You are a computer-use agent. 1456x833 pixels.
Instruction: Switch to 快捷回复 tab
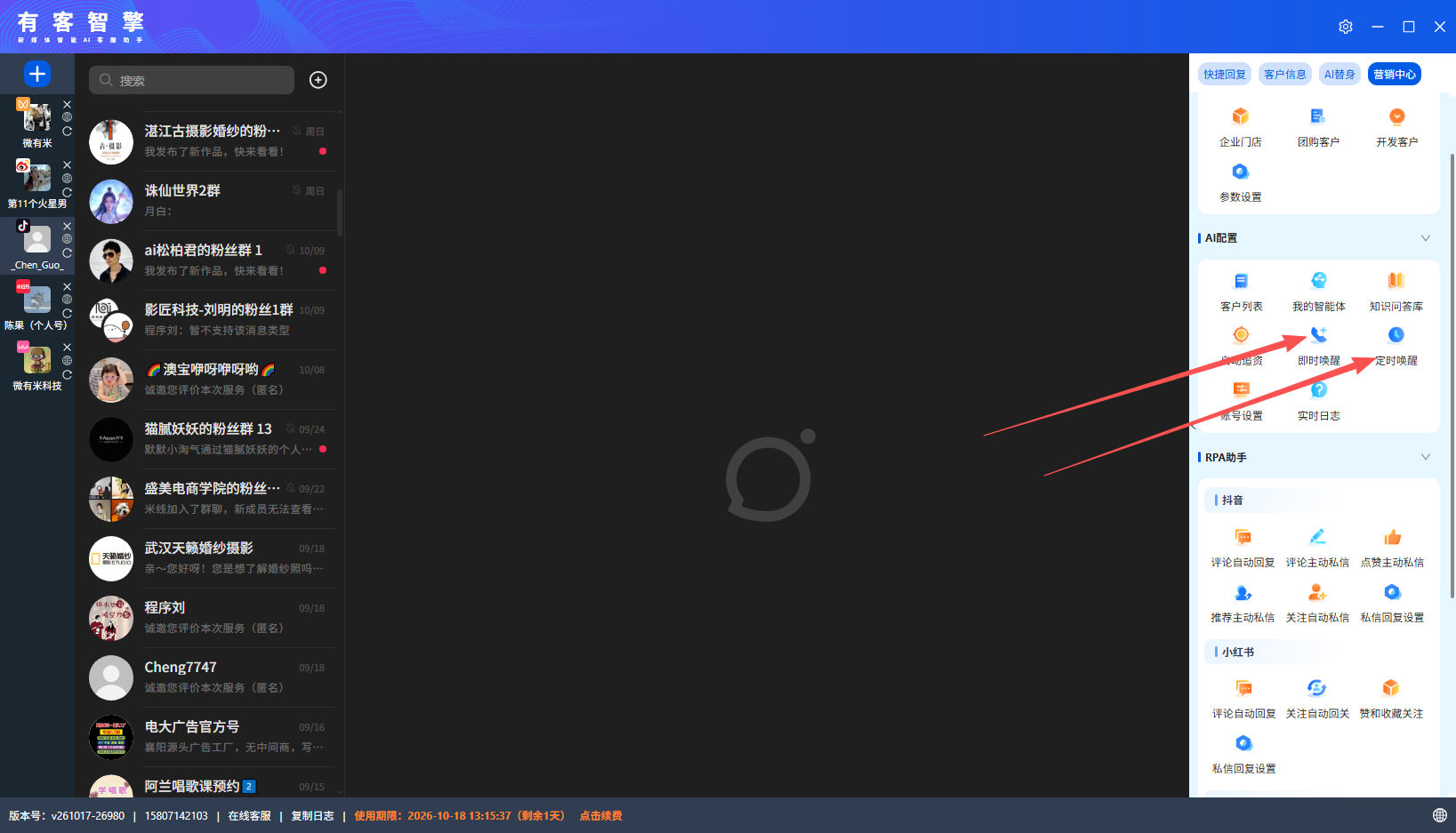click(x=1225, y=75)
